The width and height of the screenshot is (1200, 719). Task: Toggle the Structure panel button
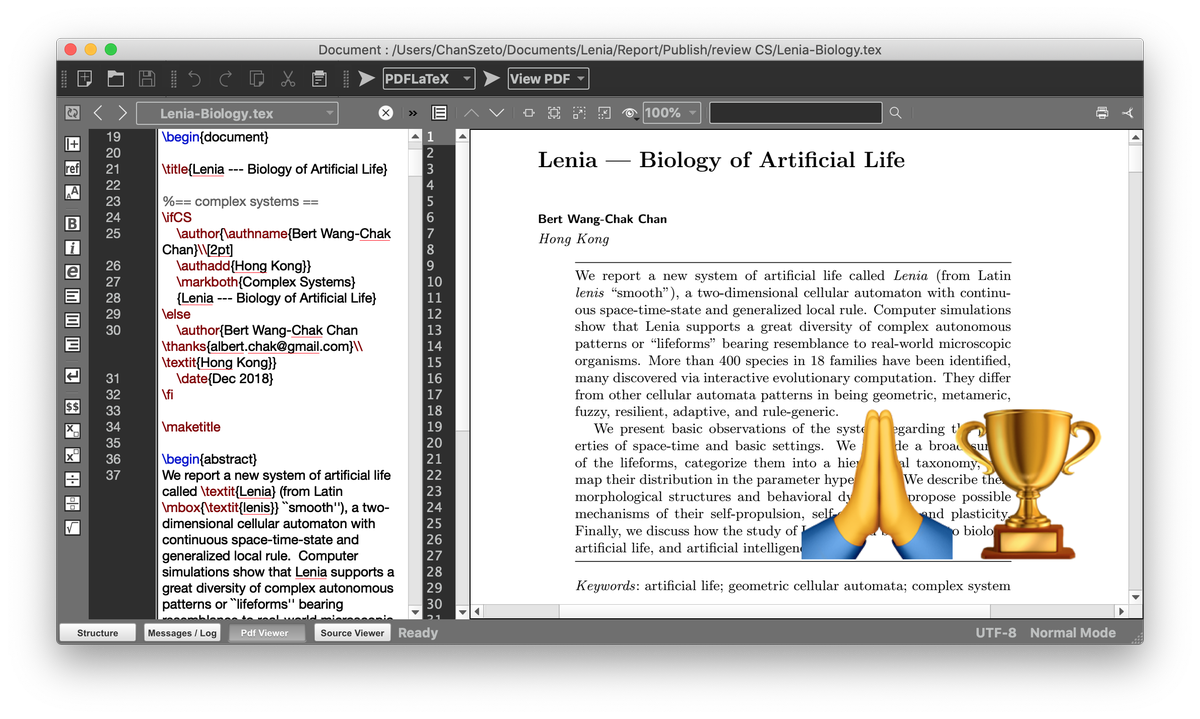coord(98,633)
